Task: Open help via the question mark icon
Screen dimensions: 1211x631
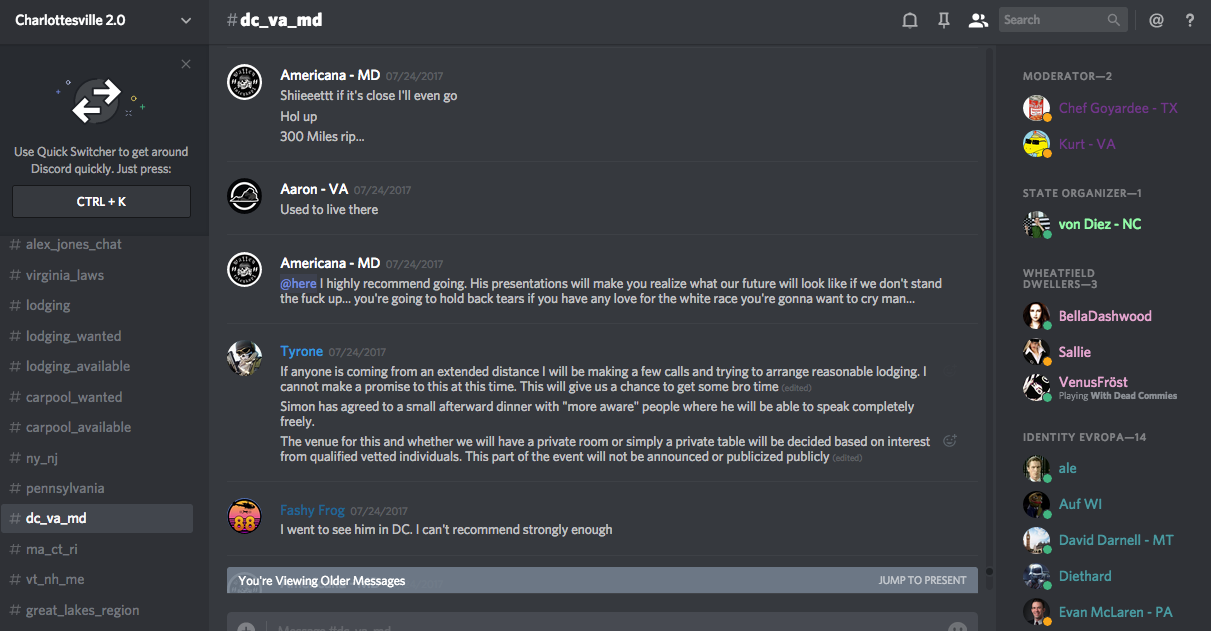Action: click(1190, 20)
